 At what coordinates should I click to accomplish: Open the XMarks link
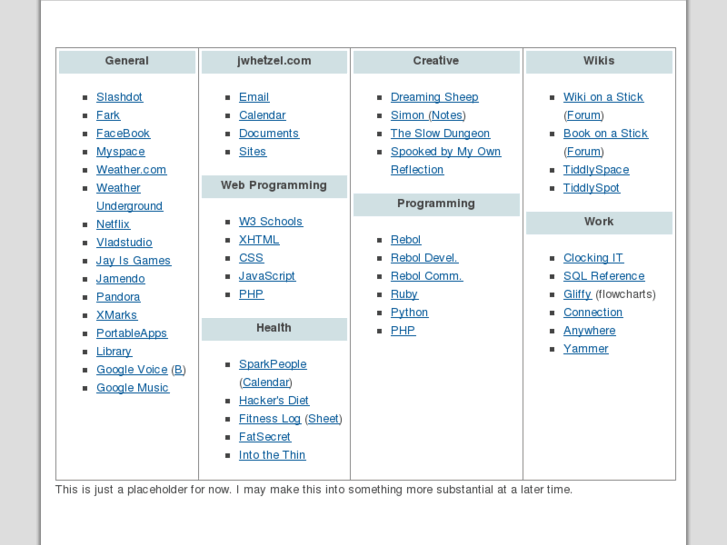point(116,315)
